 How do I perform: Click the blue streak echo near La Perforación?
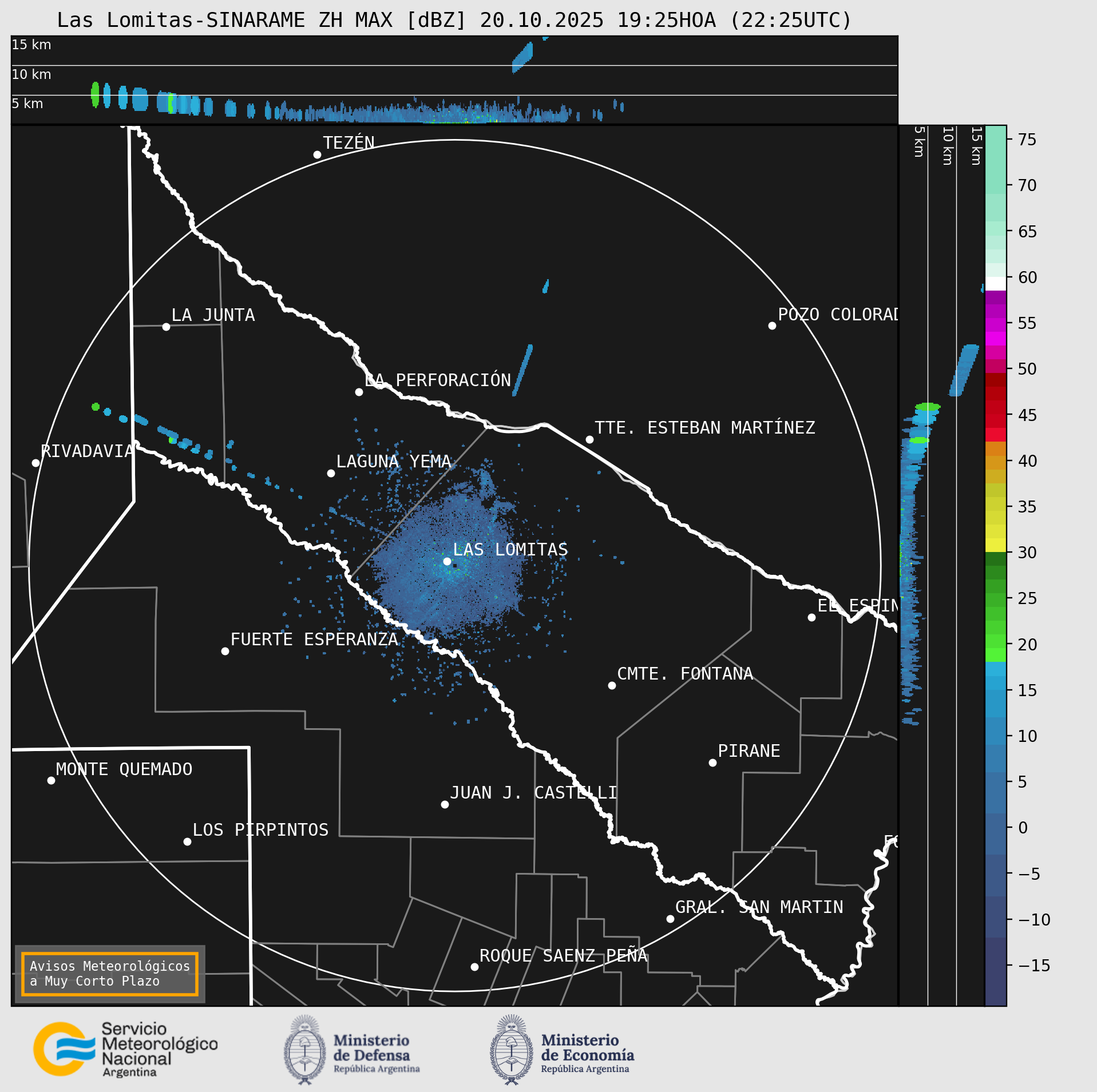(522, 370)
